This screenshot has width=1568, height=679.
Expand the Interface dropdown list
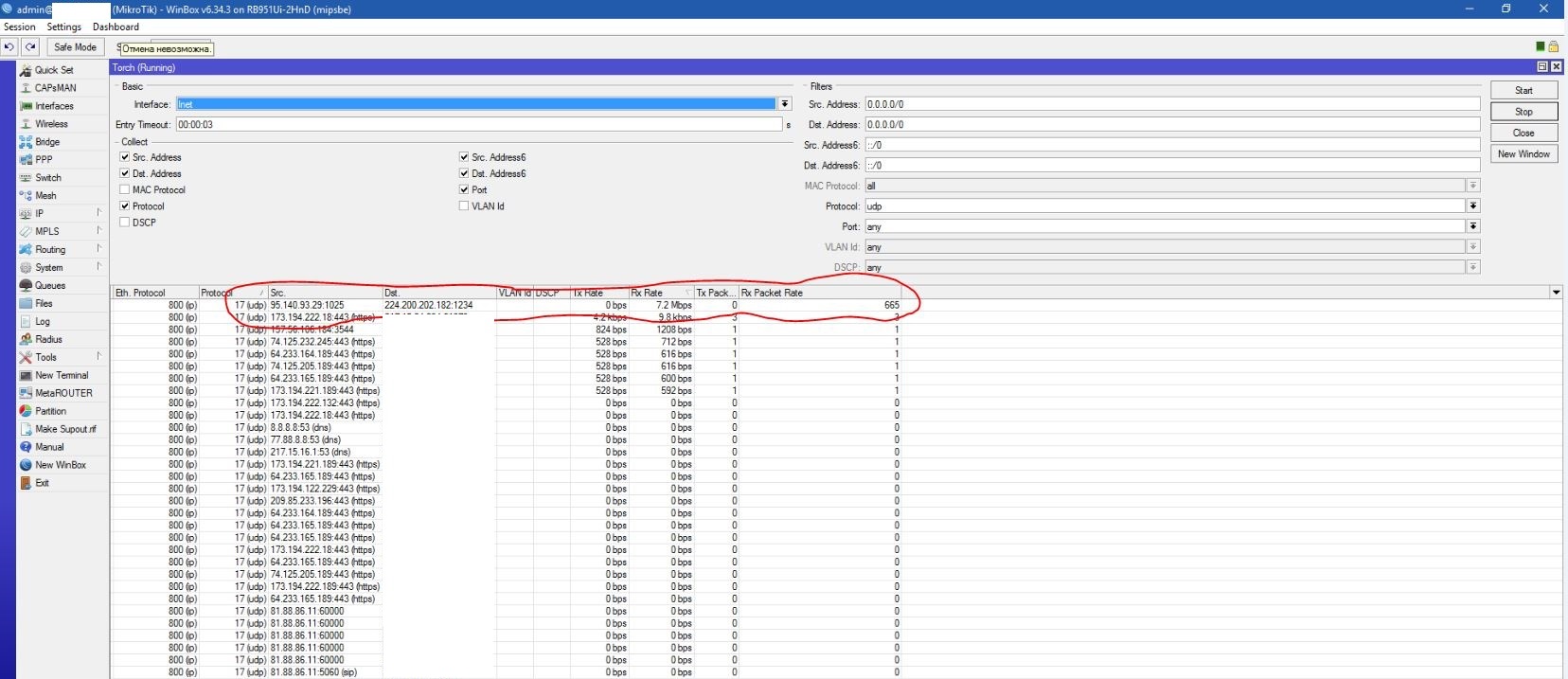pyautogui.click(x=785, y=104)
